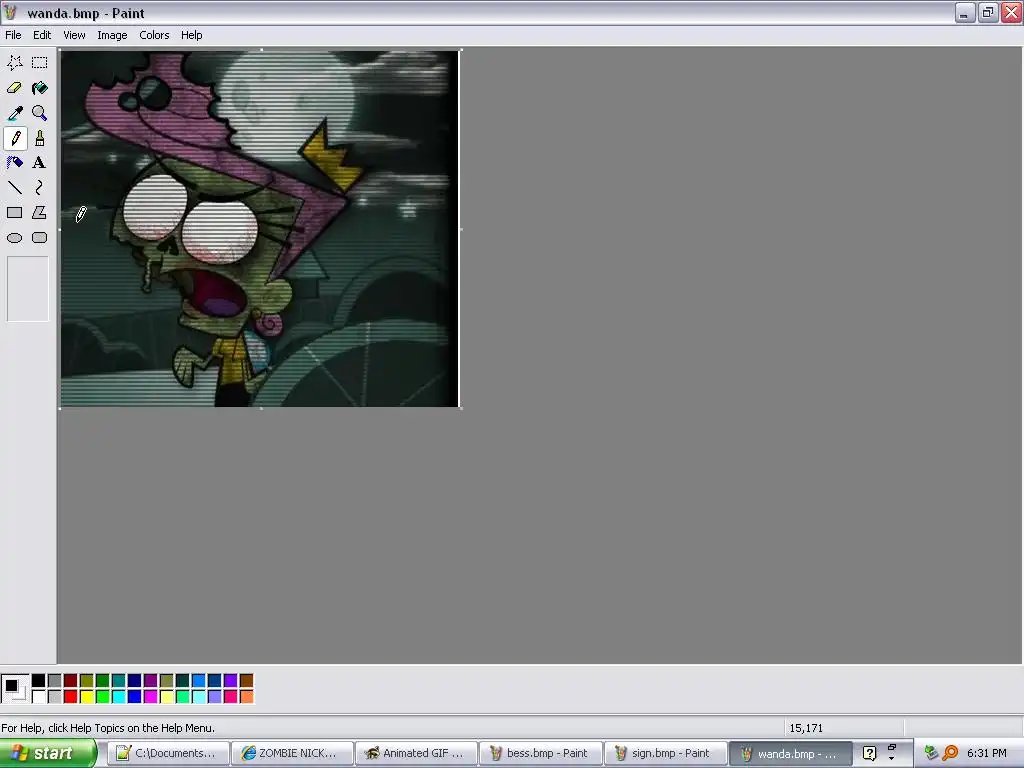
Task: Select the rectangular Select tool
Action: coord(40,63)
